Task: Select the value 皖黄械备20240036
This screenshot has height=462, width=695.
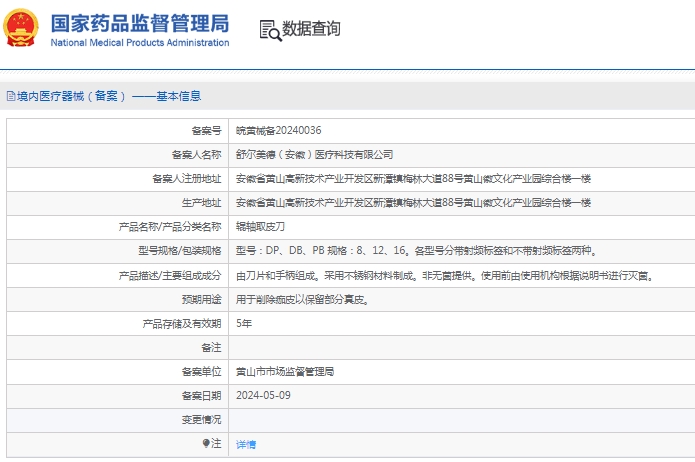Action: click(278, 130)
